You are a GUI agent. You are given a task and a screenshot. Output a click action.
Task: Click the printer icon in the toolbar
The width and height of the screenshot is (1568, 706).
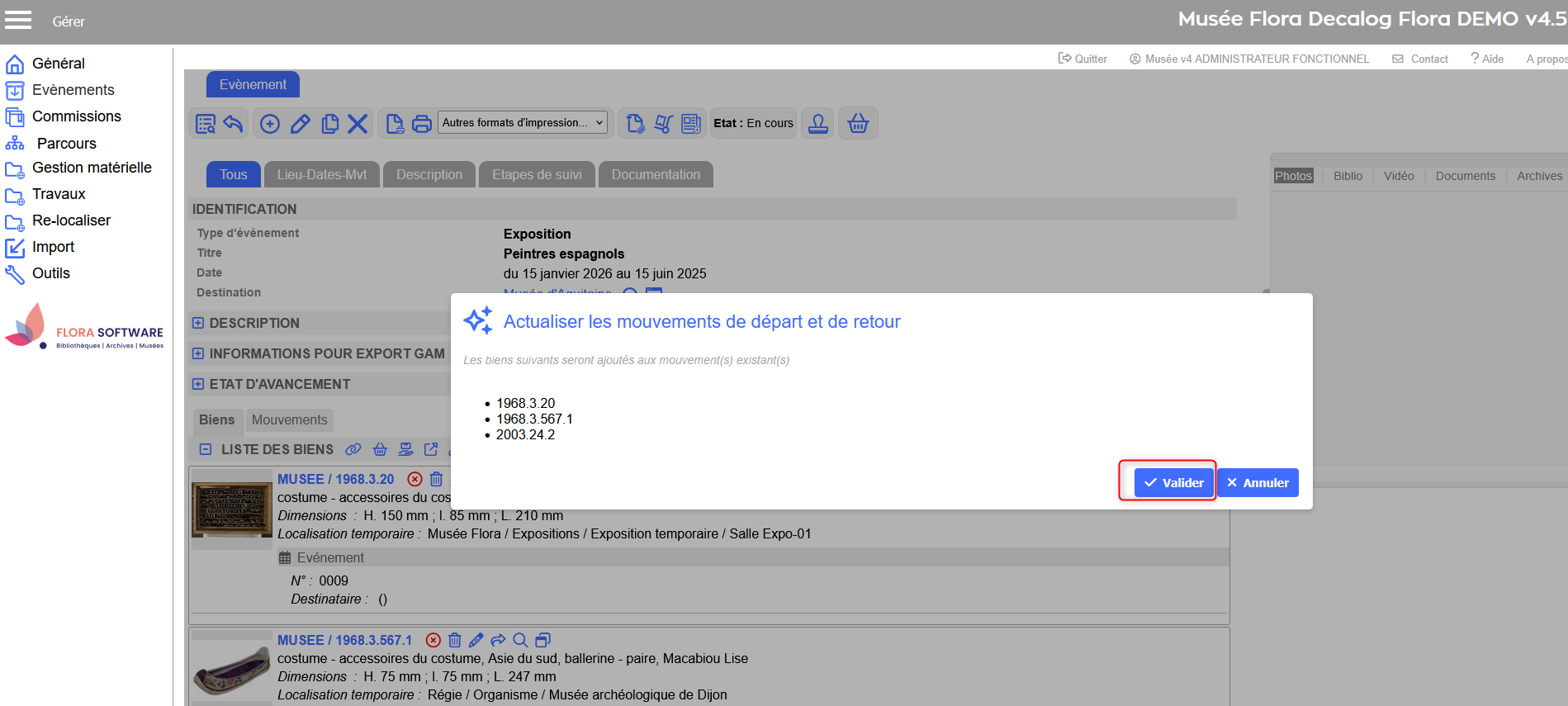pyautogui.click(x=422, y=124)
